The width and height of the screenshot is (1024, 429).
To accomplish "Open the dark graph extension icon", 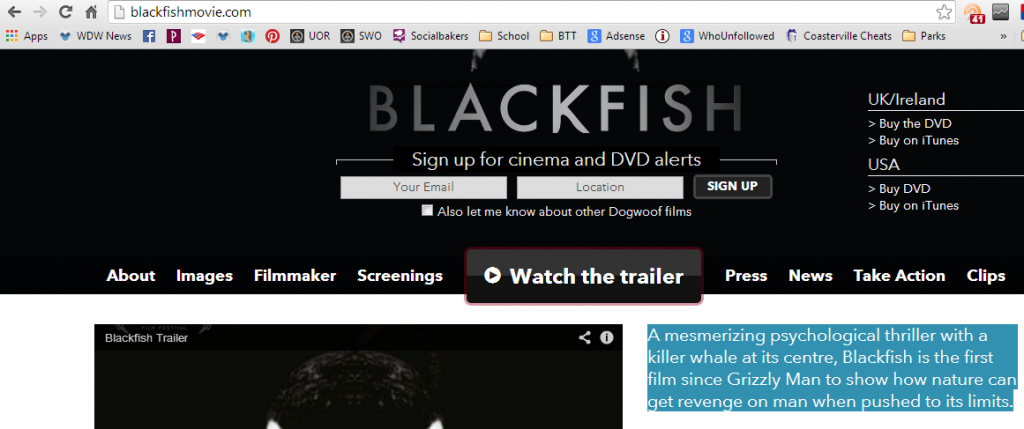I will 1000,12.
